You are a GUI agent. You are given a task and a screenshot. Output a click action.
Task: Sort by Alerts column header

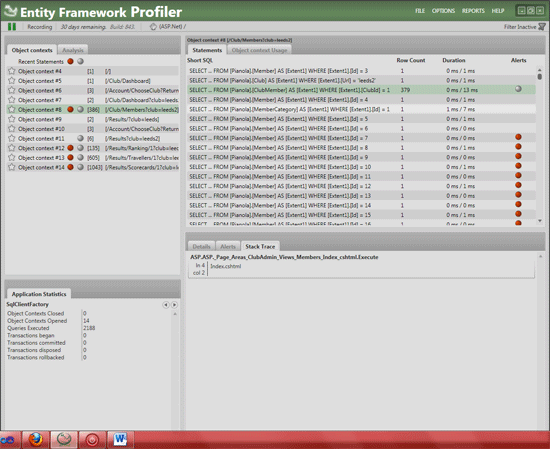(518, 60)
